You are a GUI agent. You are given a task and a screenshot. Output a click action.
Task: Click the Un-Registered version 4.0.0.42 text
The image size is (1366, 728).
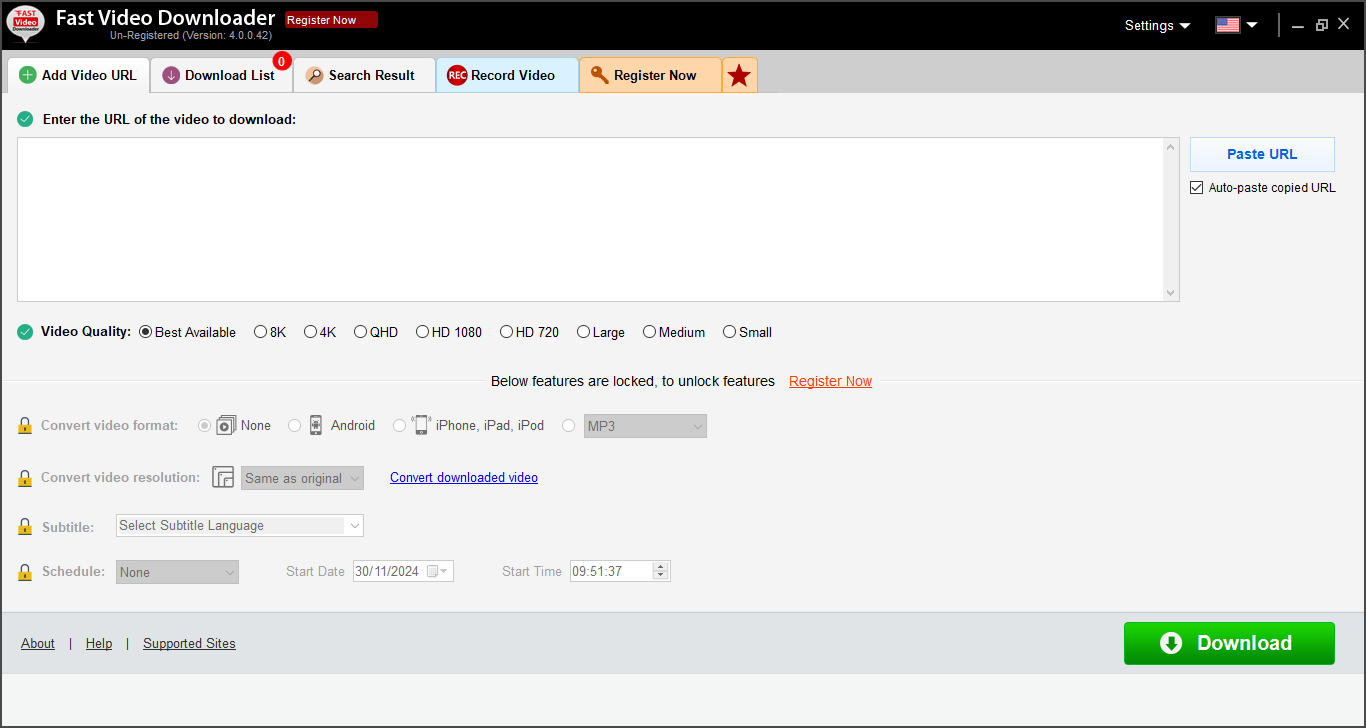coord(190,36)
